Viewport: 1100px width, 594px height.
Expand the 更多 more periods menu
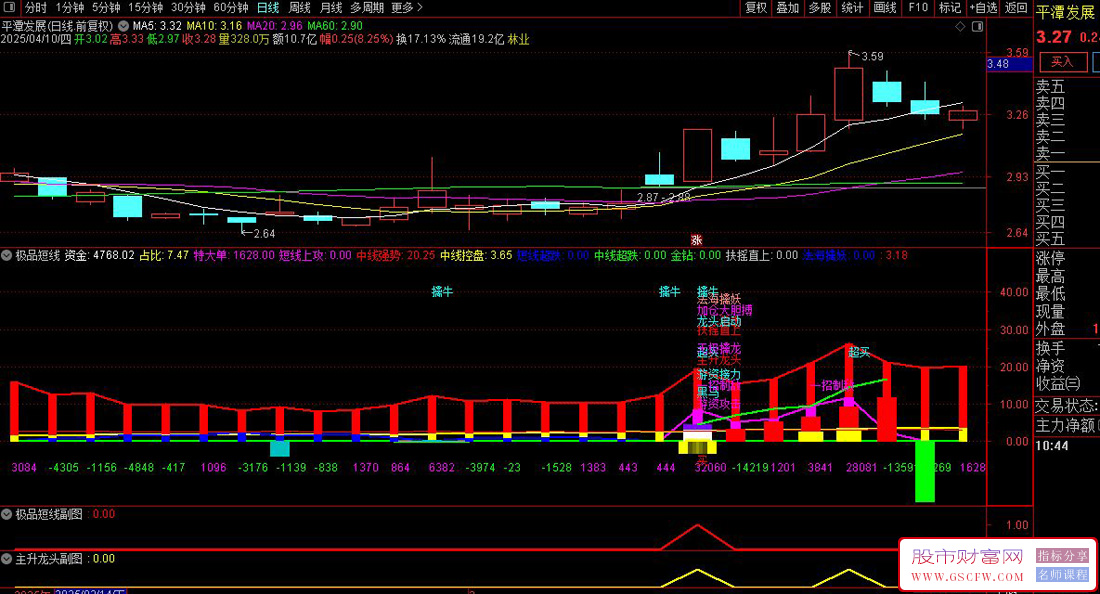[x=407, y=8]
